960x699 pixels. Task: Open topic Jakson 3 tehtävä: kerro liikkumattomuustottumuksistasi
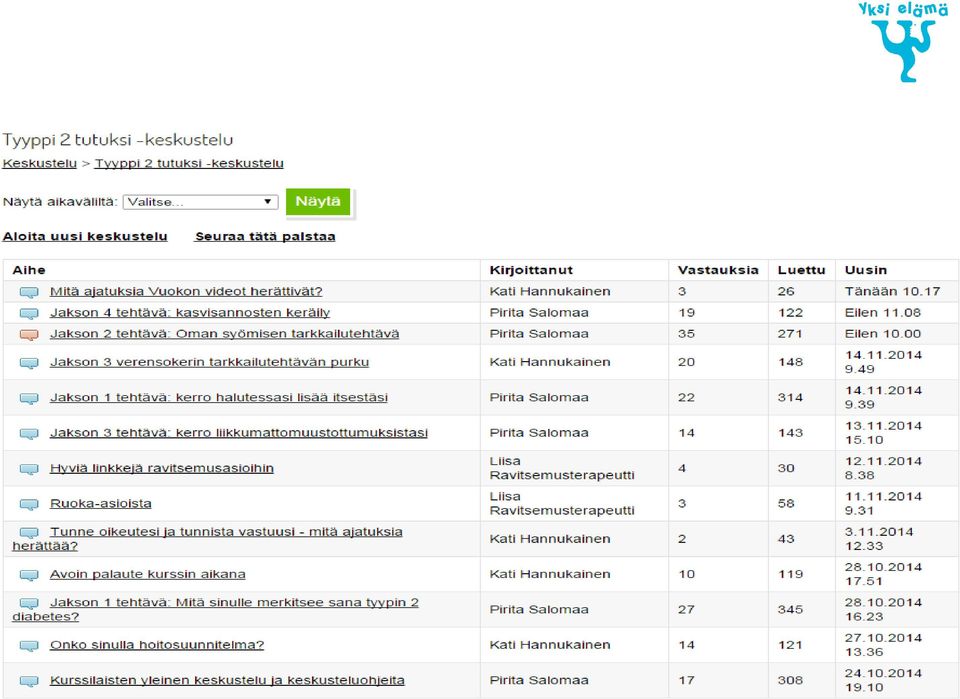(x=239, y=433)
